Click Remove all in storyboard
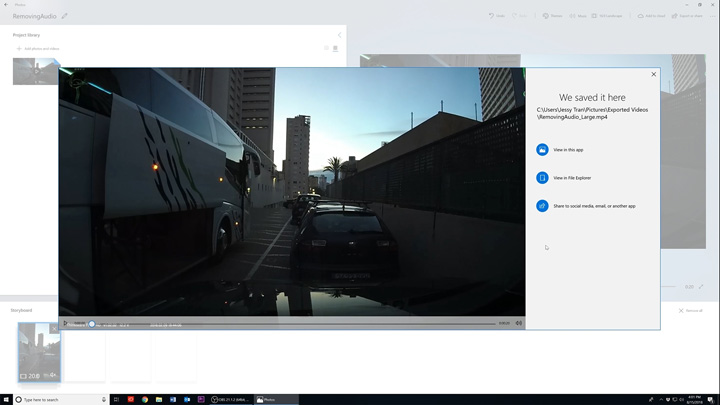Screen dimensions: 720x405 pos(690,311)
